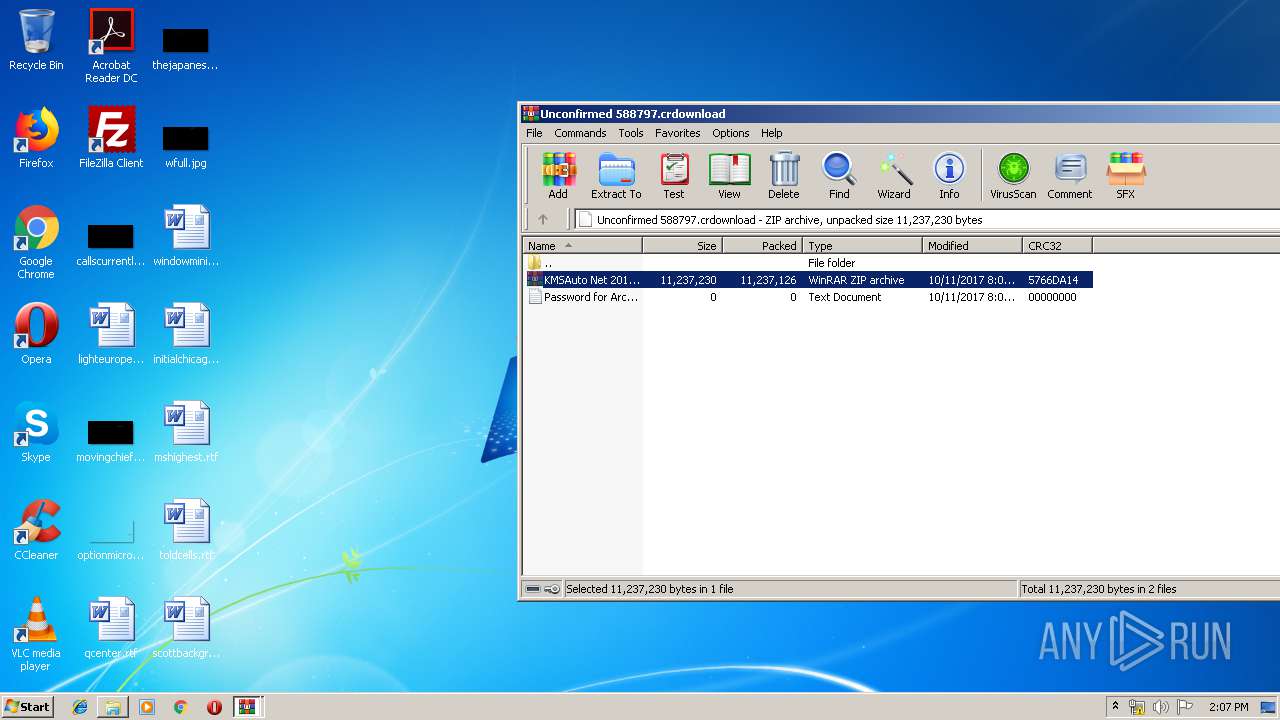Image resolution: width=1280 pixels, height=720 pixels.
Task: Open Windows Explorer from taskbar
Action: click(113, 707)
